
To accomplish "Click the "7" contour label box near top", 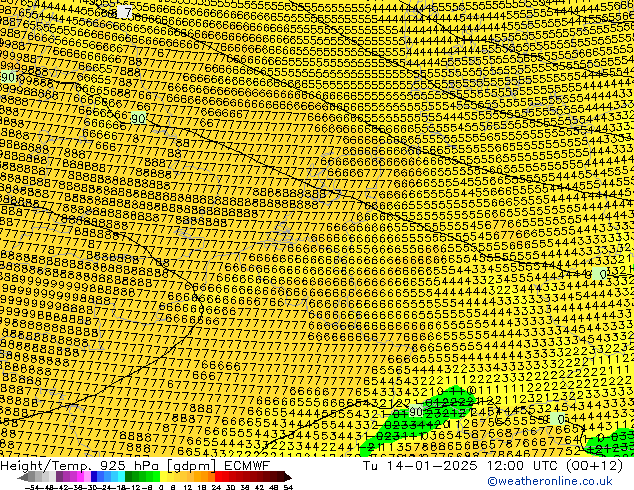I will (125, 12).
